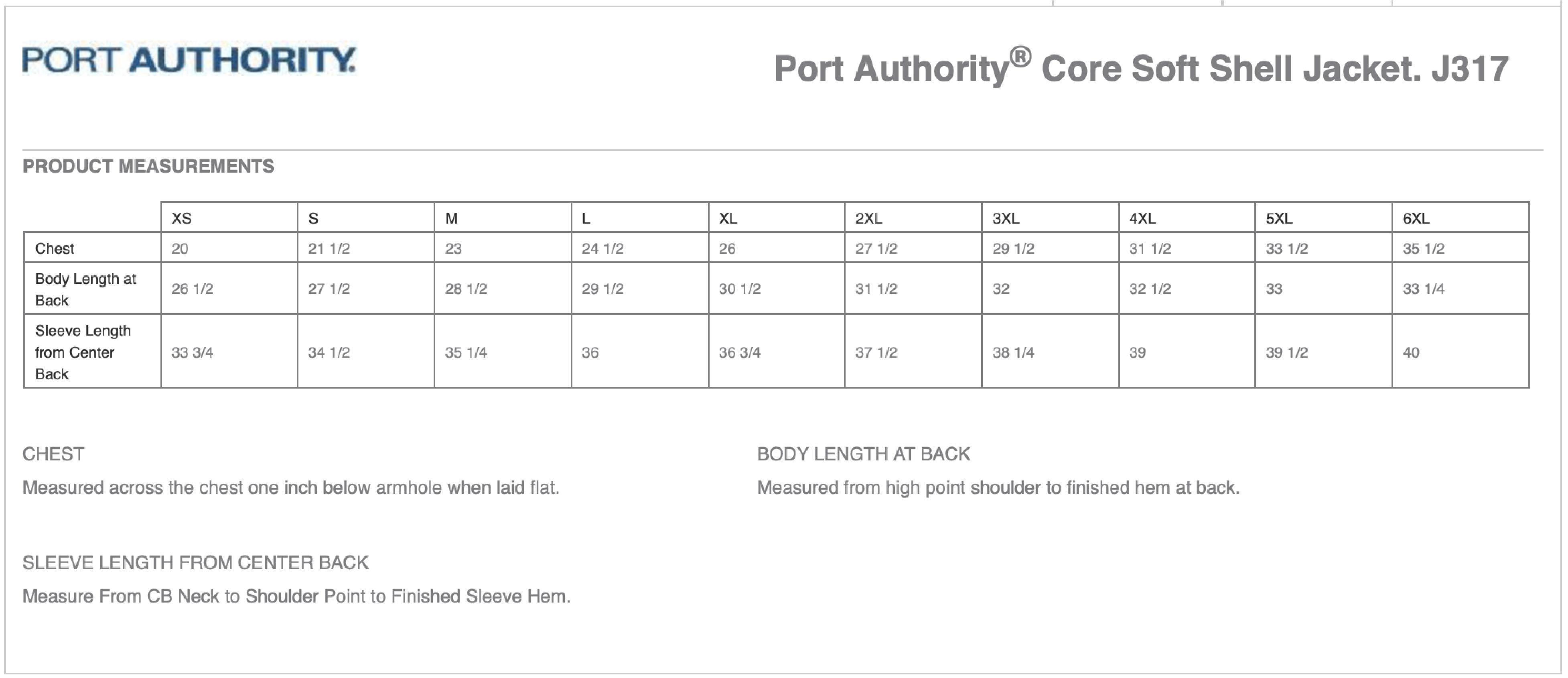The width and height of the screenshot is (1568, 678).
Task: Select the 6XL size column header
Action: point(1416,218)
